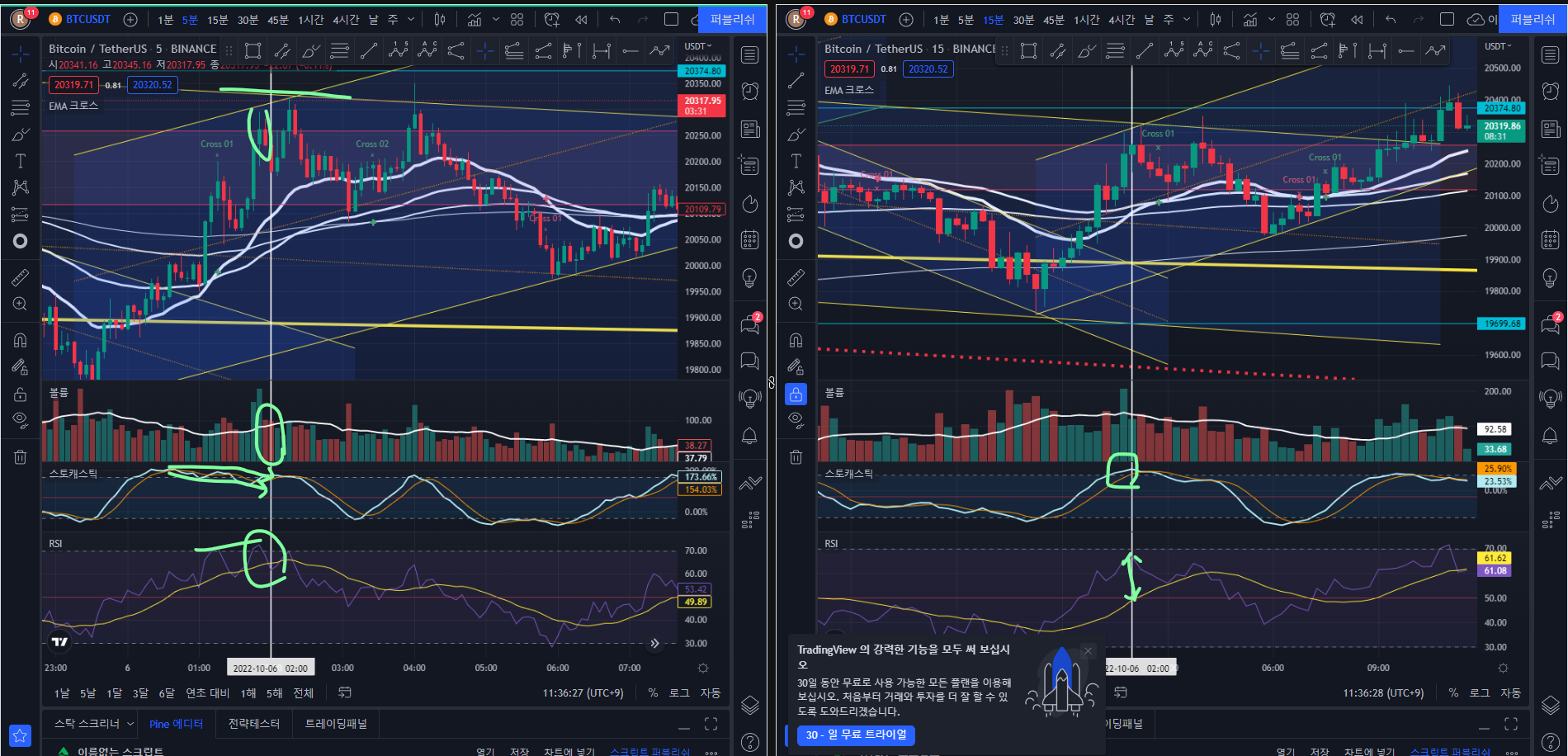Image resolution: width=1568 pixels, height=756 pixels.
Task: Toggle log scale in left window
Action: click(x=678, y=692)
